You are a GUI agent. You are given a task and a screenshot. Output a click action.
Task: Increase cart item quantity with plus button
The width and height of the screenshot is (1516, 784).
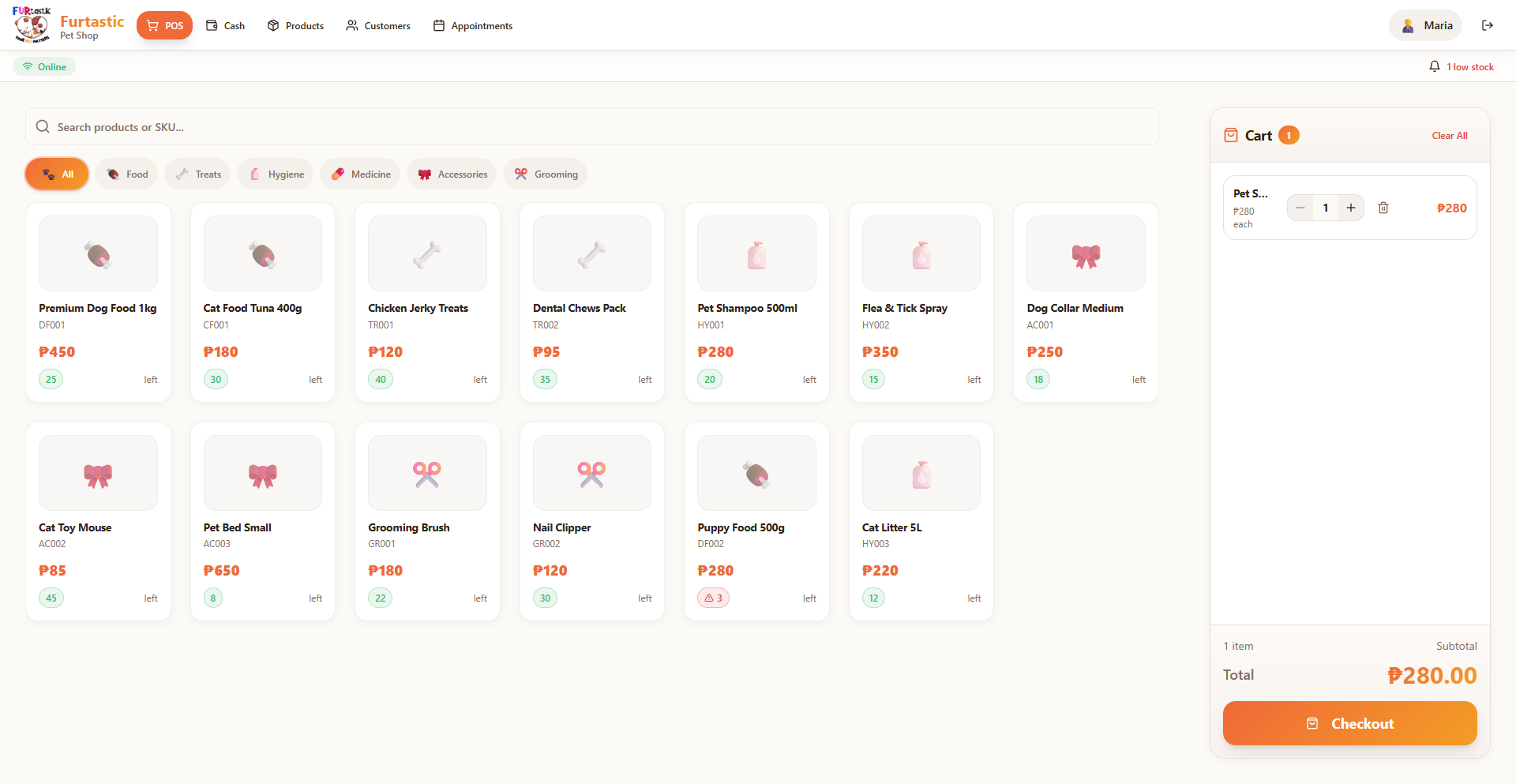click(x=1351, y=208)
